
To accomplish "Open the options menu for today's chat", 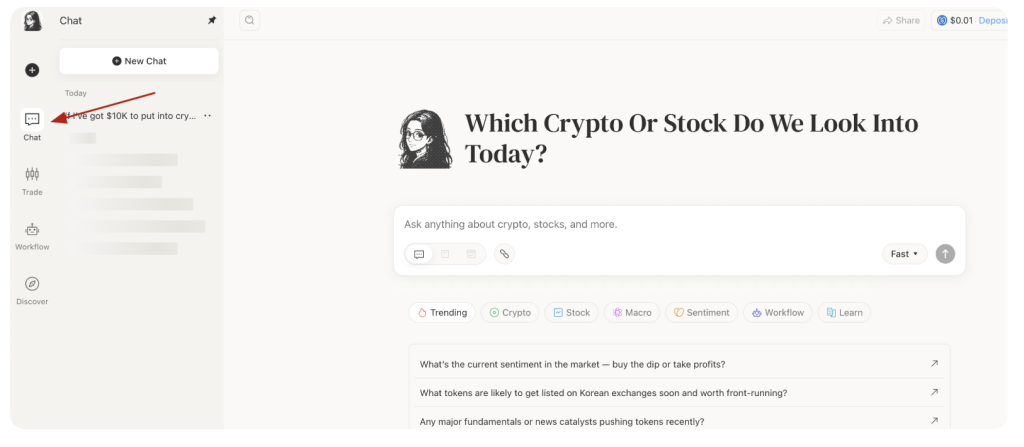I will (x=208, y=116).
